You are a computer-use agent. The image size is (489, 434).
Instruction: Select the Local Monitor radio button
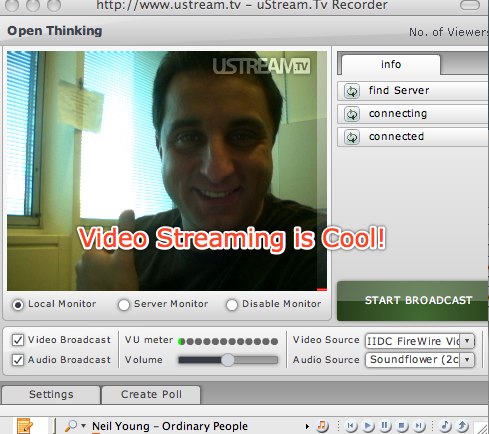click(x=18, y=305)
